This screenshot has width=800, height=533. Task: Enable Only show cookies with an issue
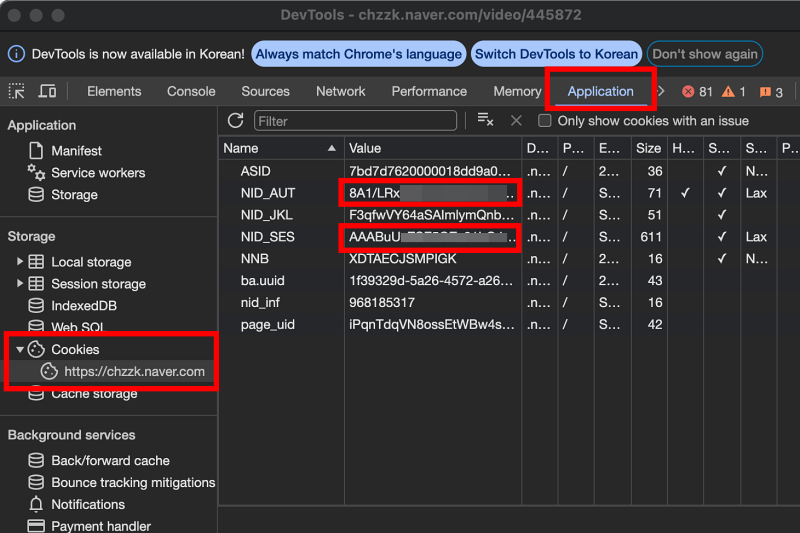click(x=545, y=121)
